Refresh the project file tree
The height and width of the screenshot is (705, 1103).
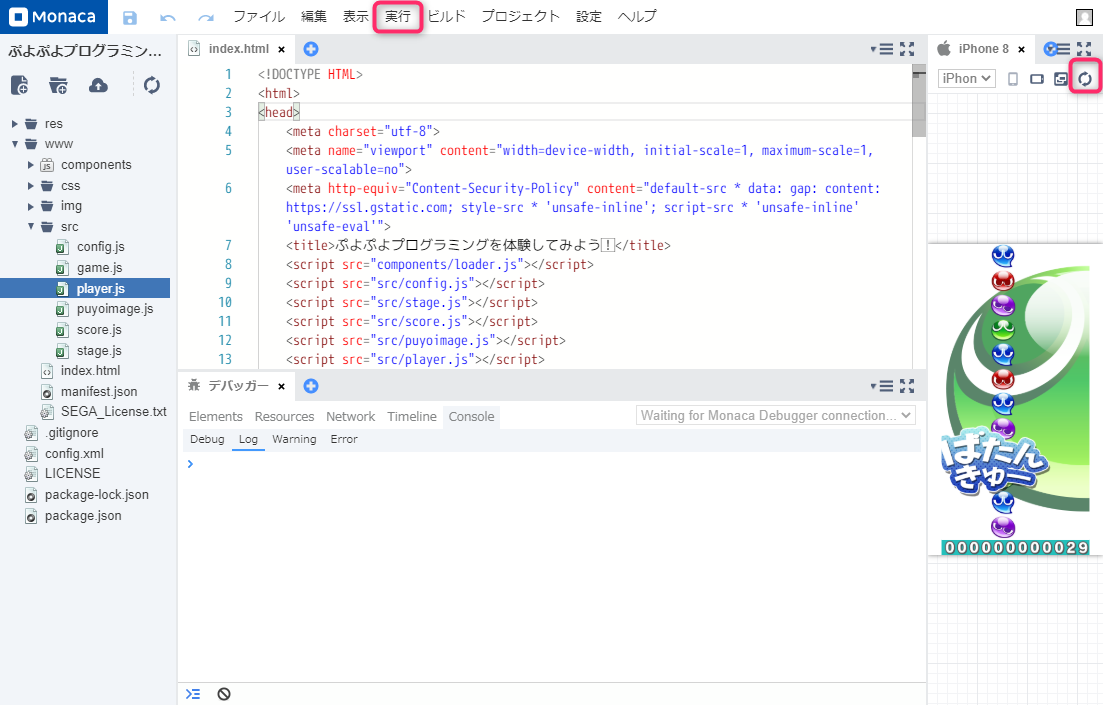tap(151, 85)
